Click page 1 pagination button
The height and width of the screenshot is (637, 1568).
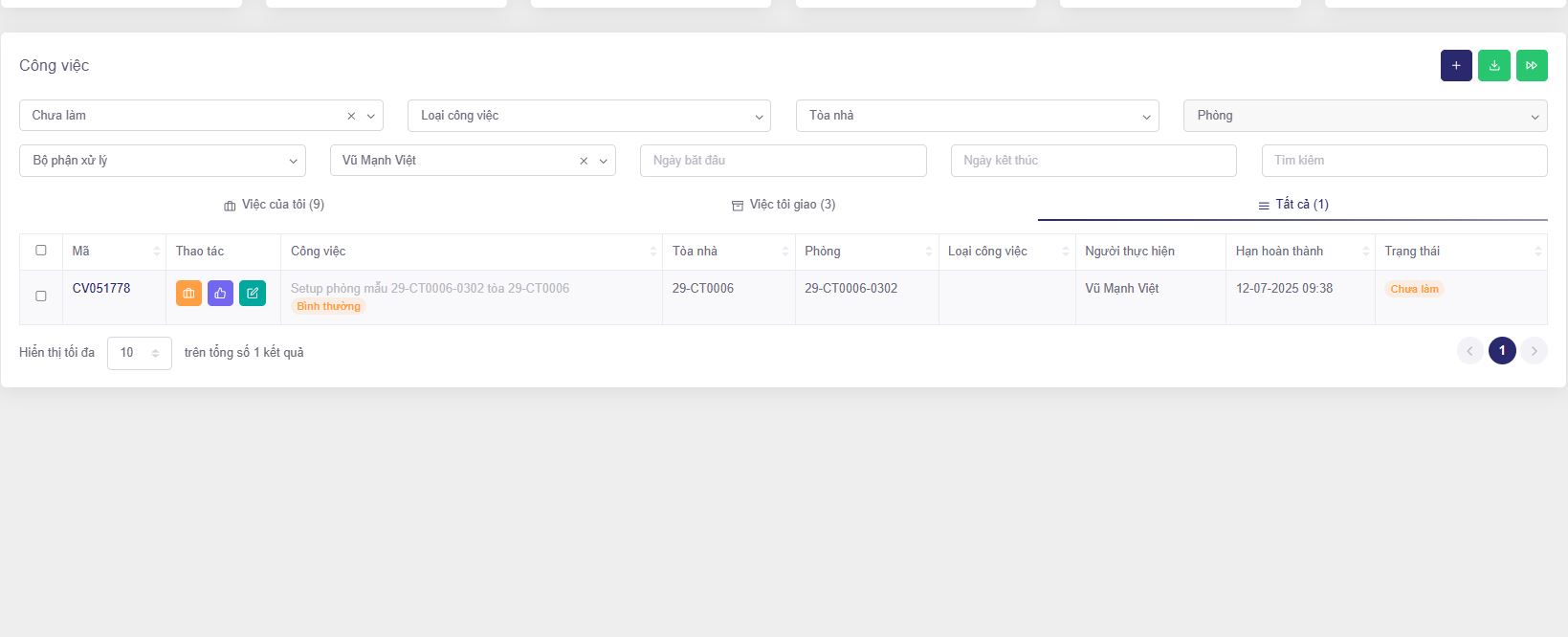coord(1501,351)
